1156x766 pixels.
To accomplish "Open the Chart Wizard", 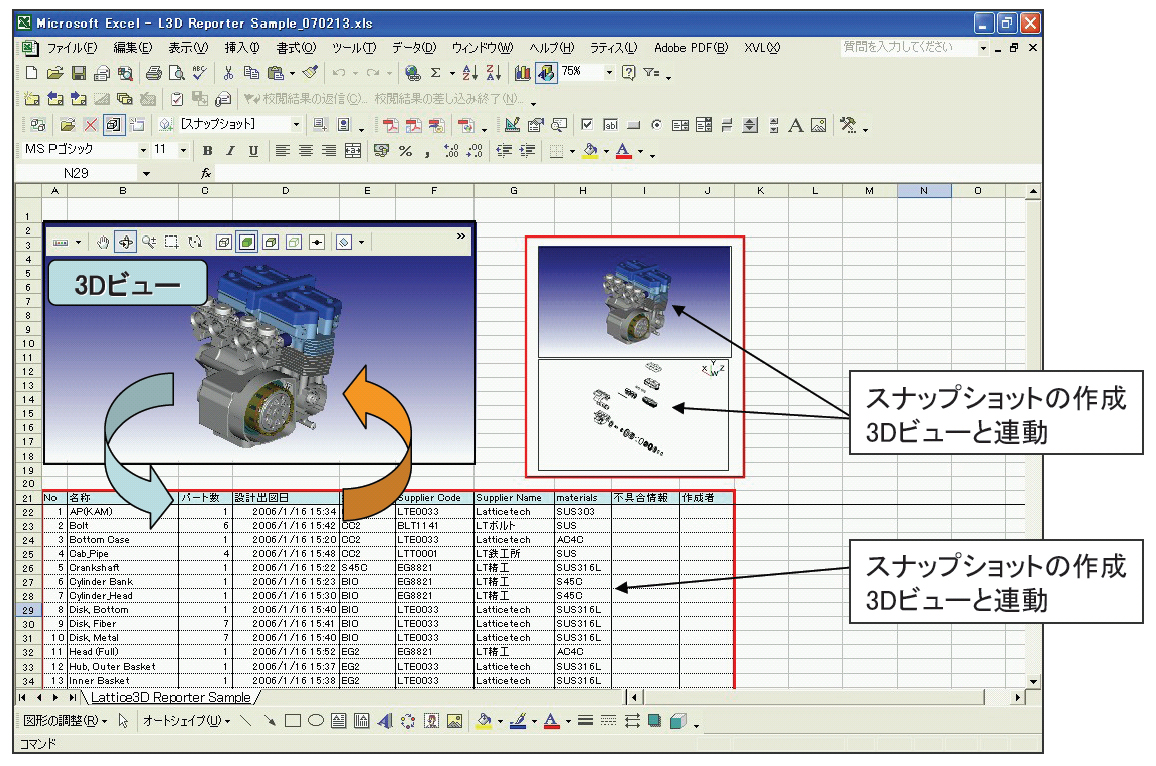I will point(523,73).
